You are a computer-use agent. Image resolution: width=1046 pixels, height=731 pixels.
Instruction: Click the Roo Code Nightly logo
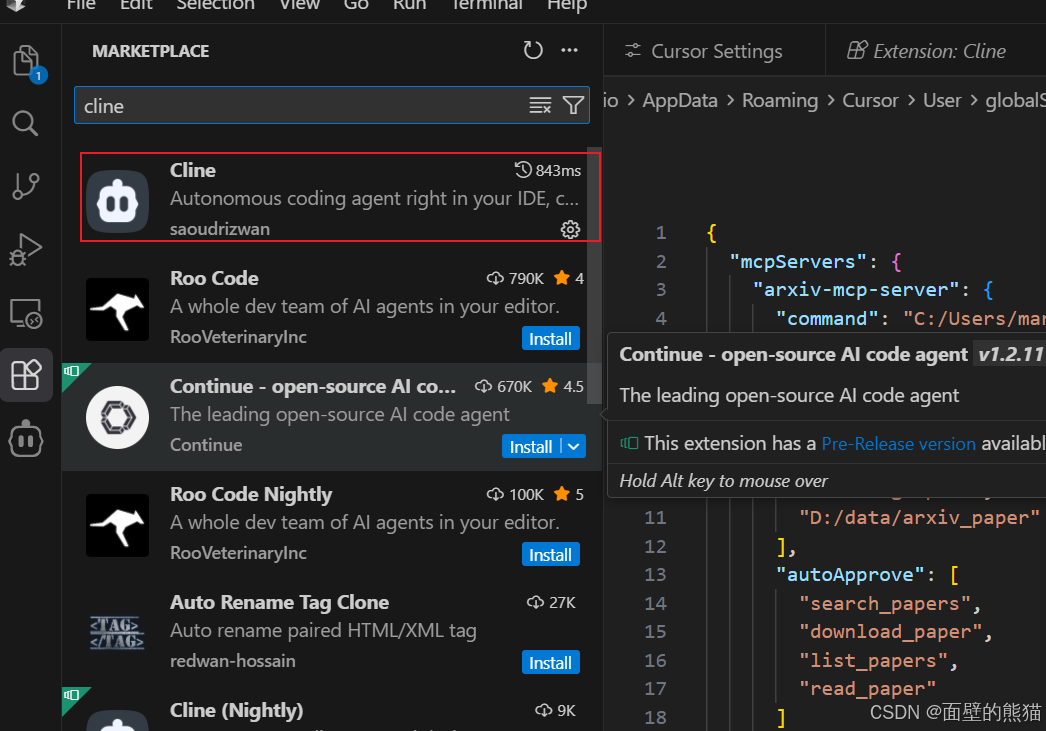tap(117, 526)
